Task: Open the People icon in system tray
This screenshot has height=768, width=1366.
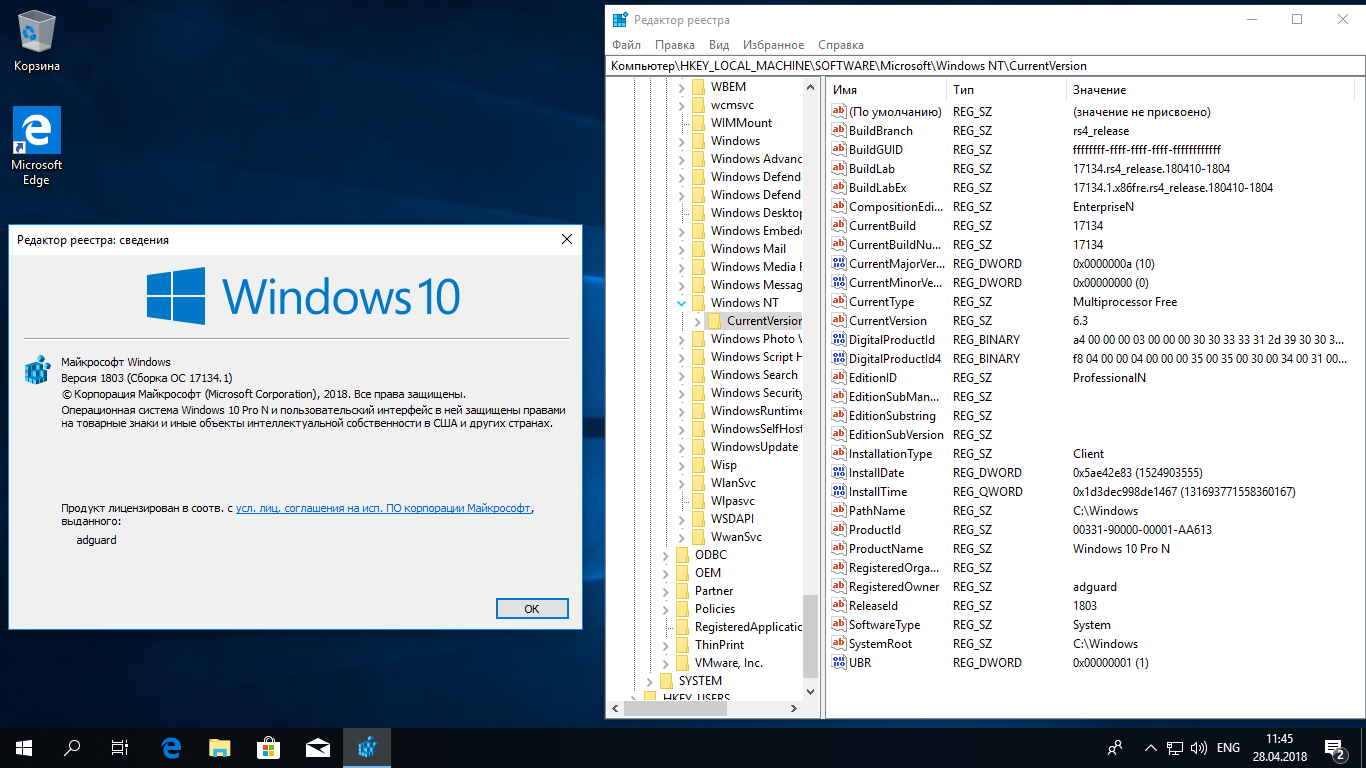Action: point(1115,748)
